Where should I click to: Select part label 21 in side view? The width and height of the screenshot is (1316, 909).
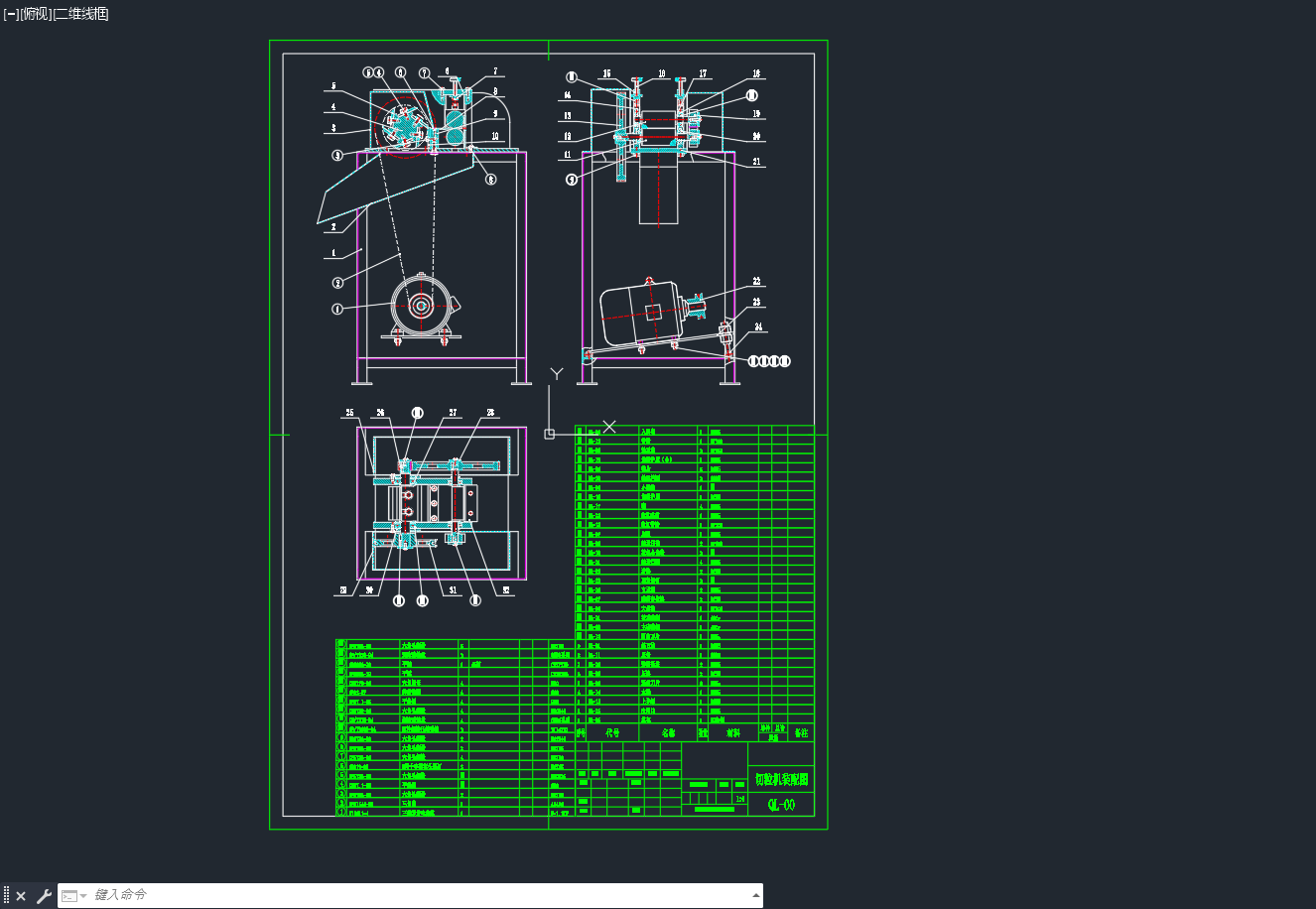(756, 162)
